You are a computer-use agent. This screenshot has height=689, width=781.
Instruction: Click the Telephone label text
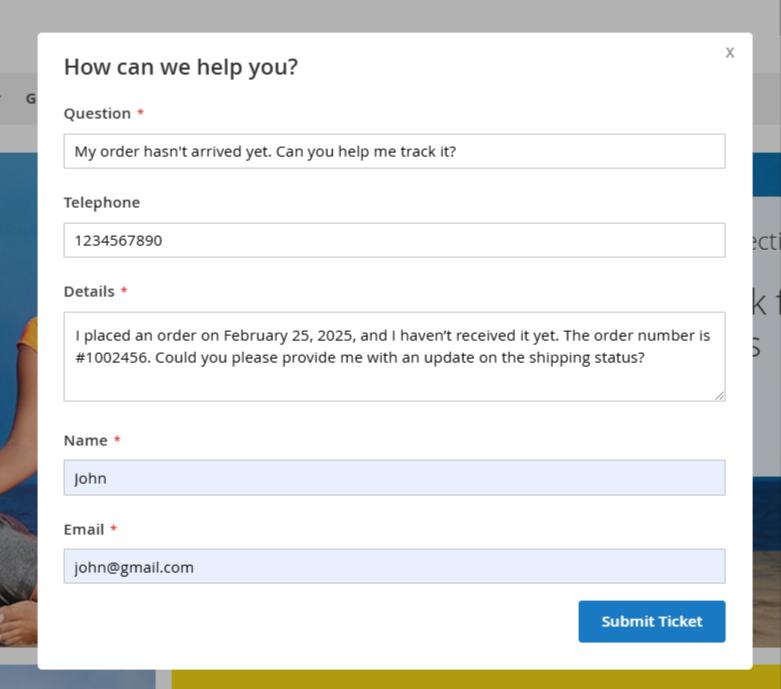point(102,202)
